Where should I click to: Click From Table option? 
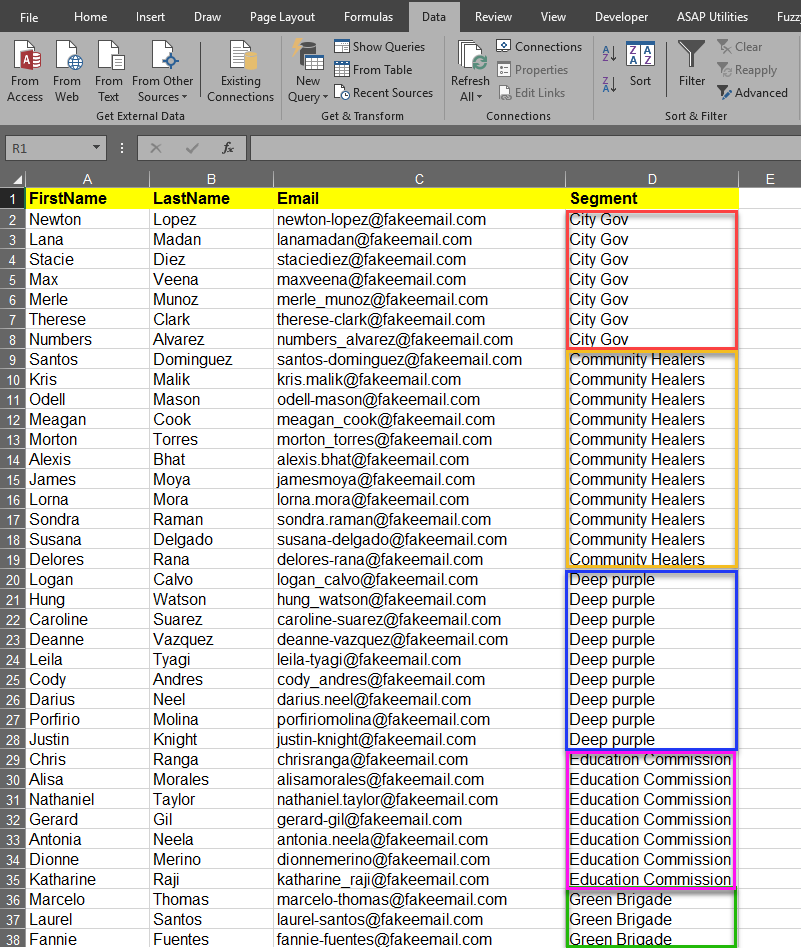tap(373, 70)
